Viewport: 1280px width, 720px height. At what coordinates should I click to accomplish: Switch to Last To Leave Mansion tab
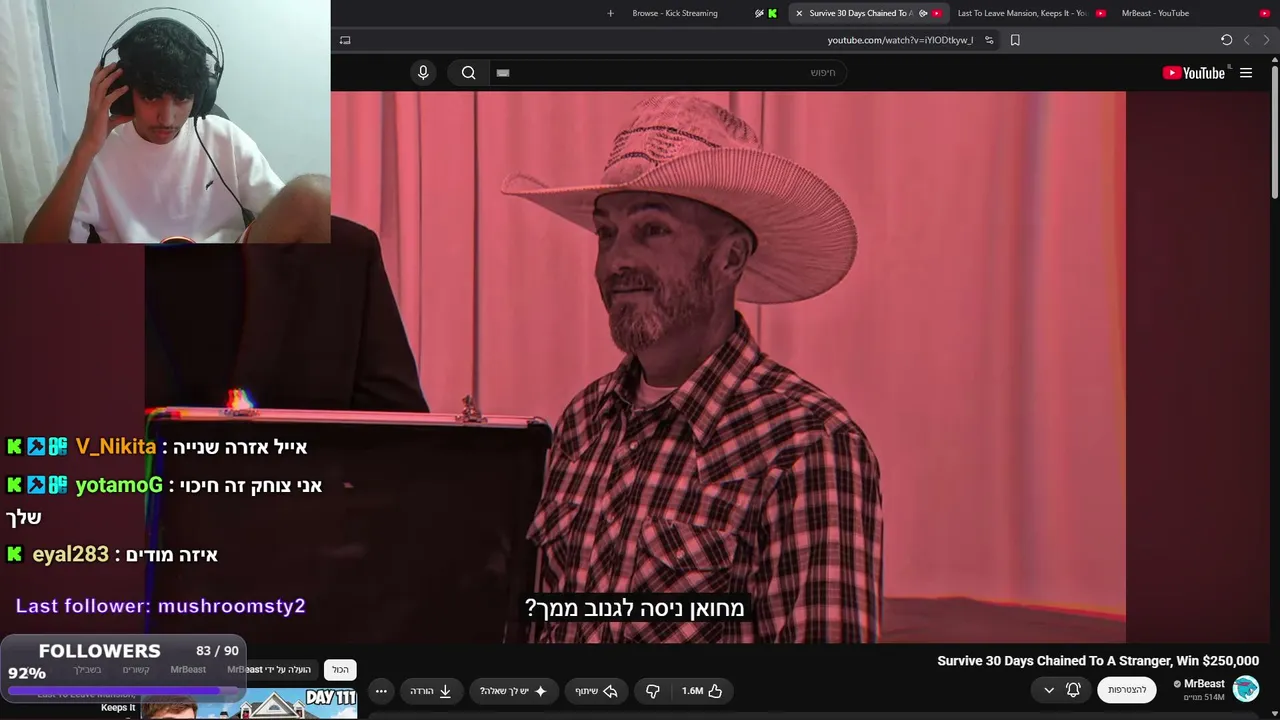(x=1030, y=13)
